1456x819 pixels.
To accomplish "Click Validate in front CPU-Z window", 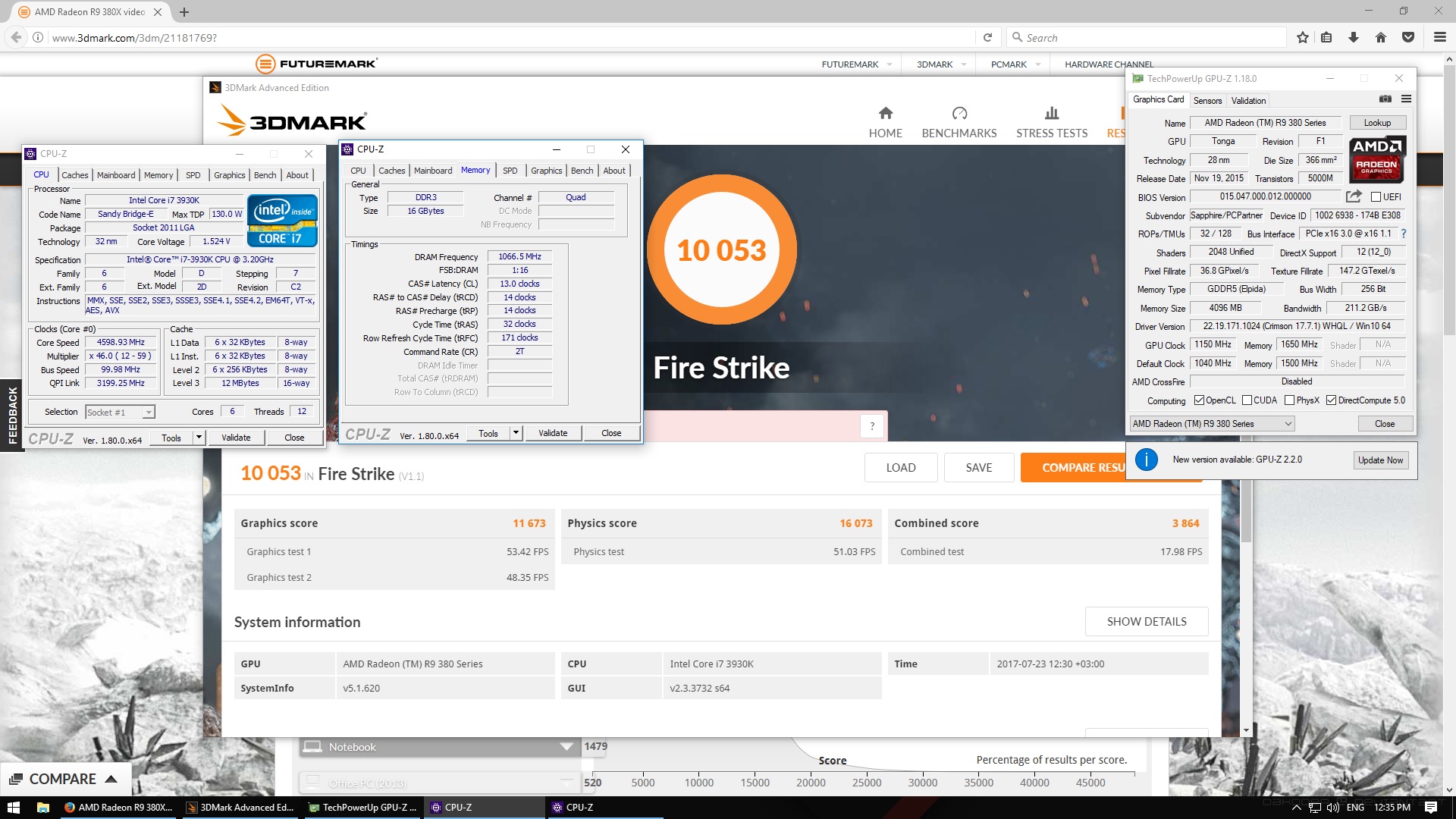I will (553, 433).
